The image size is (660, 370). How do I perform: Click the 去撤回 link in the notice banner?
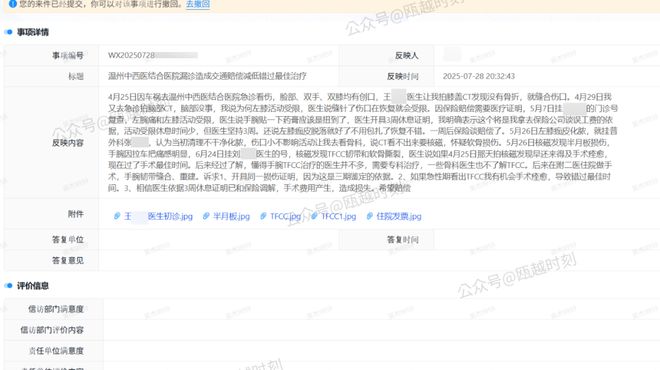pos(198,4)
